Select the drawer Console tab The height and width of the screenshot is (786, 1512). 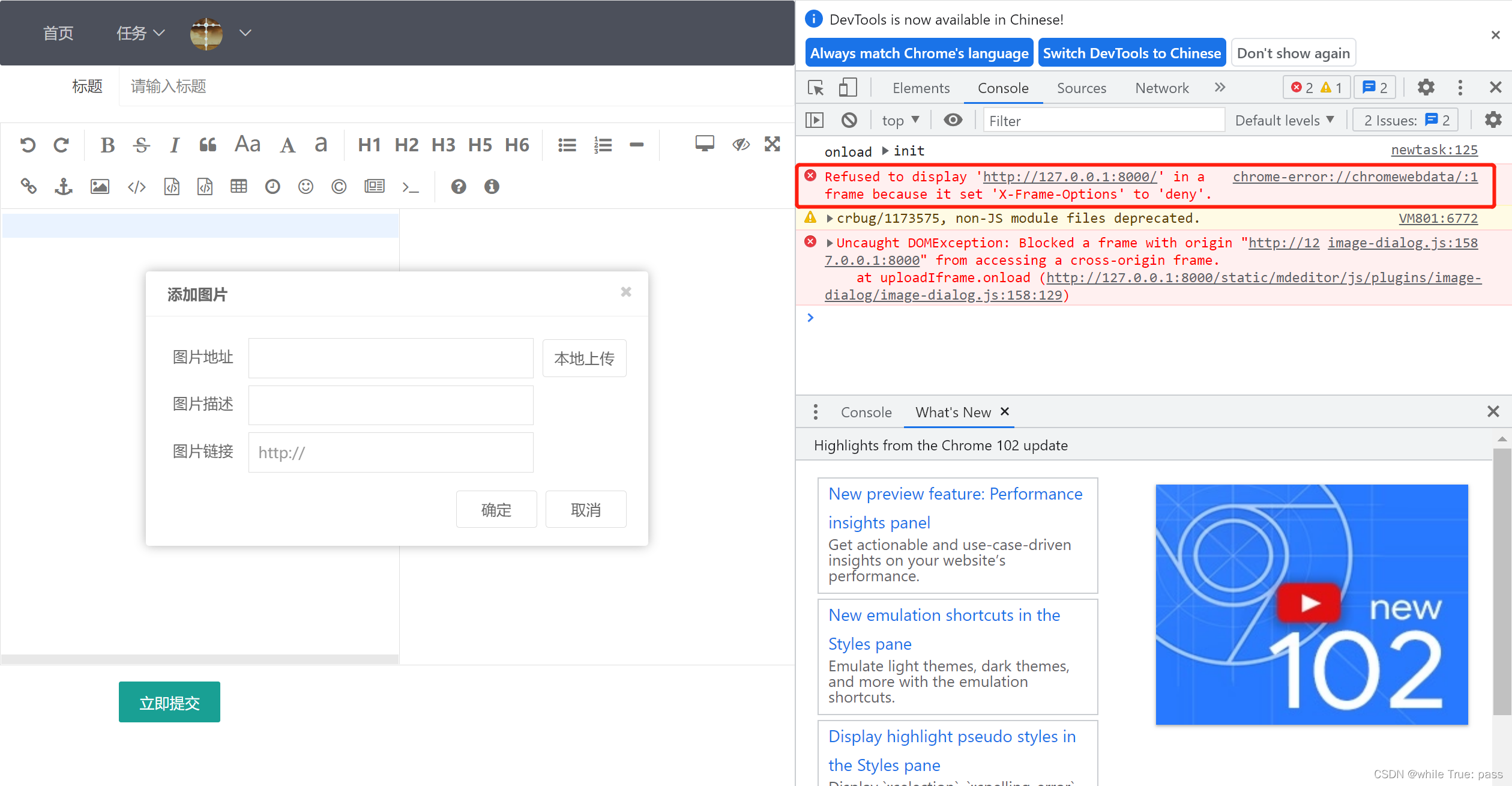[866, 413]
